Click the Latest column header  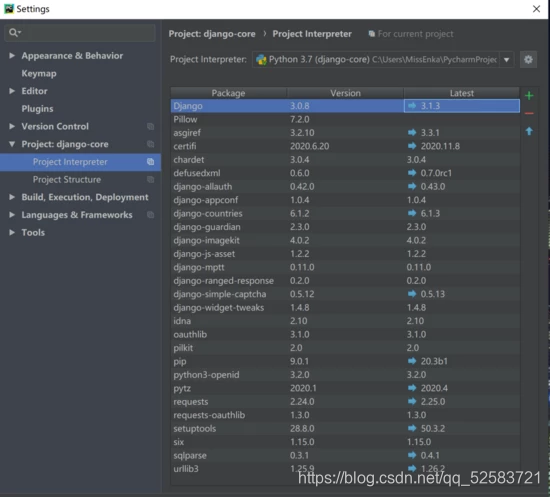point(462,93)
